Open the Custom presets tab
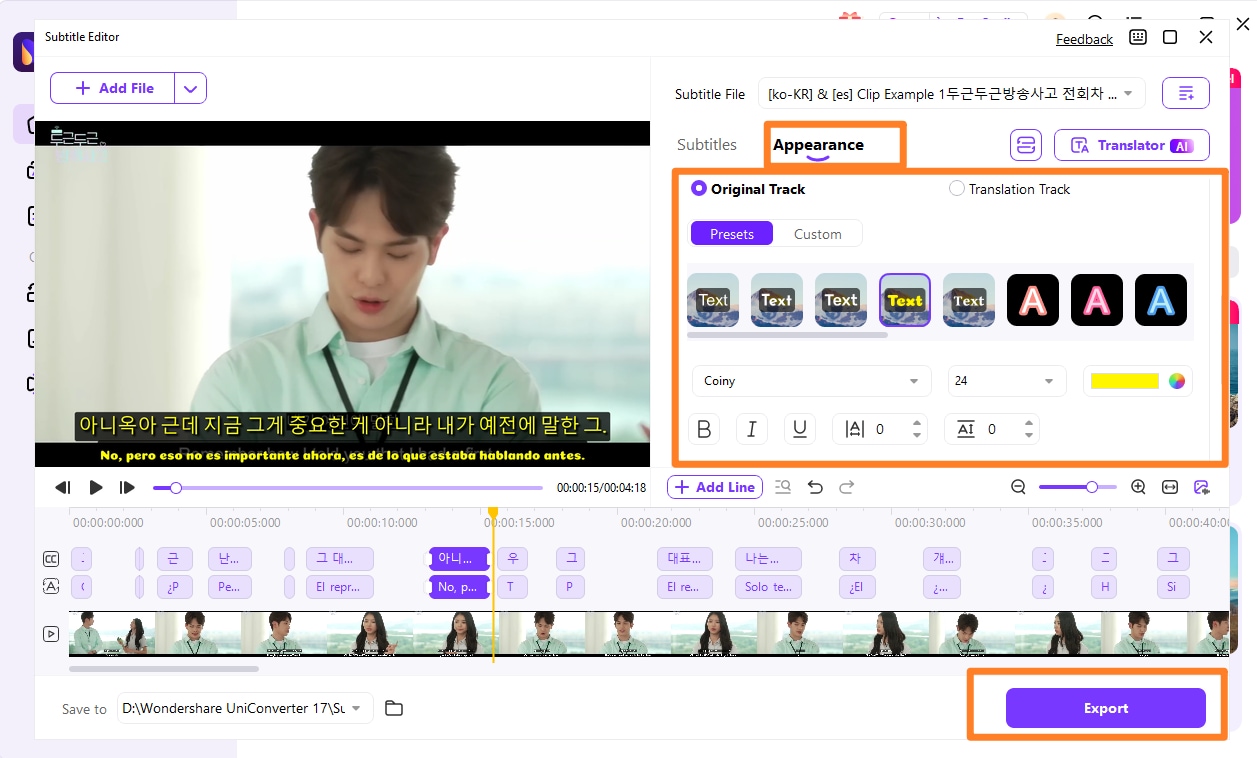Screen dimensions: 1257x758 pyautogui.click(x=817, y=233)
